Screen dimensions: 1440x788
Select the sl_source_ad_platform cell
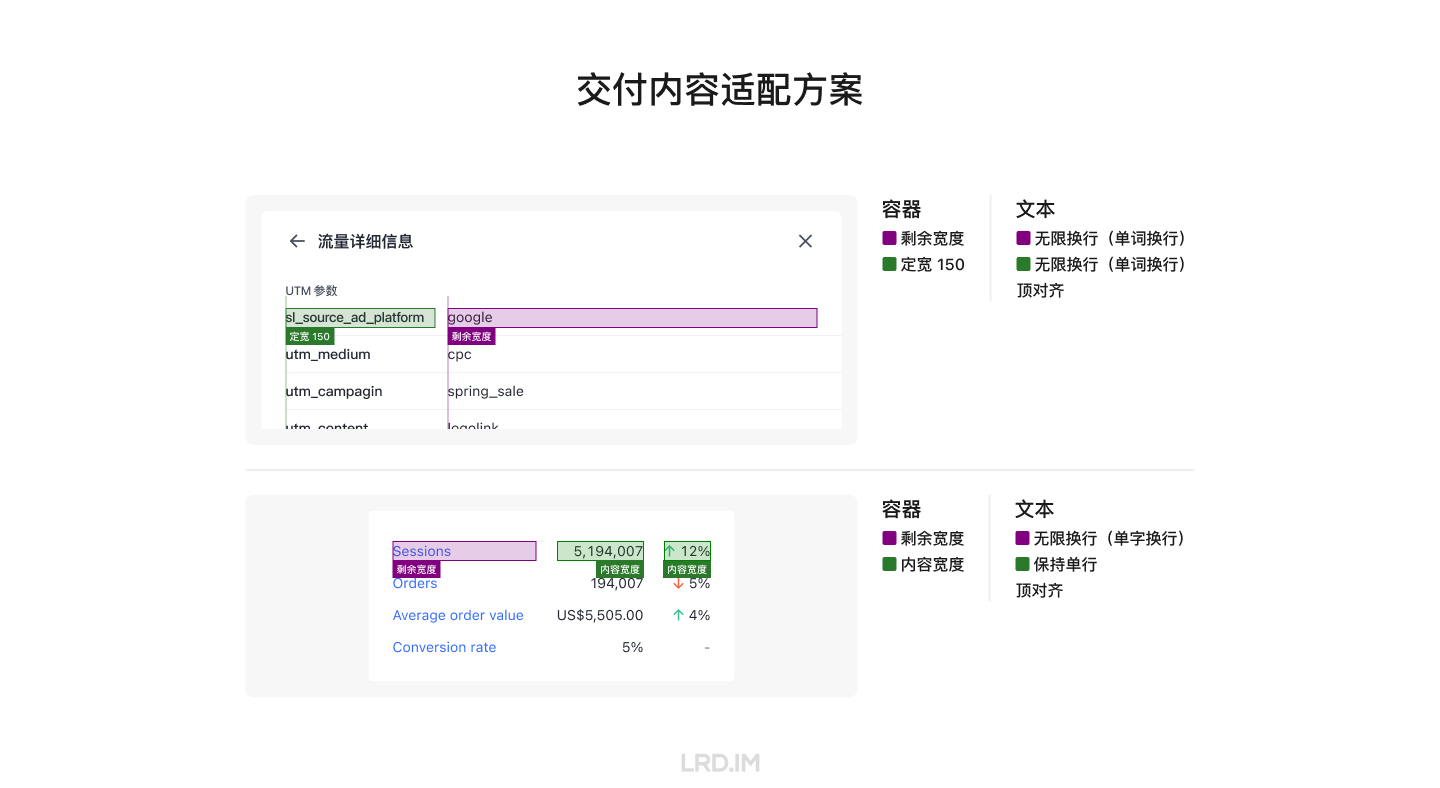360,318
